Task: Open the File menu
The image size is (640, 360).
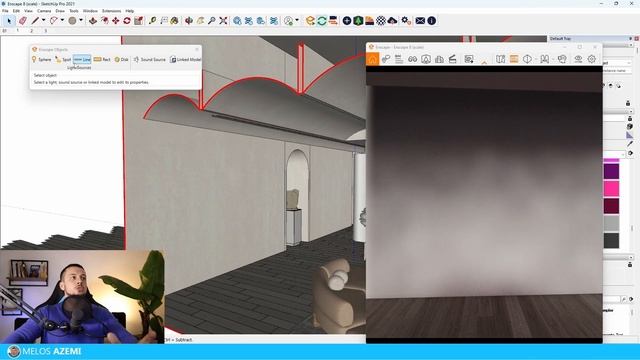Action: pyautogui.click(x=5, y=11)
